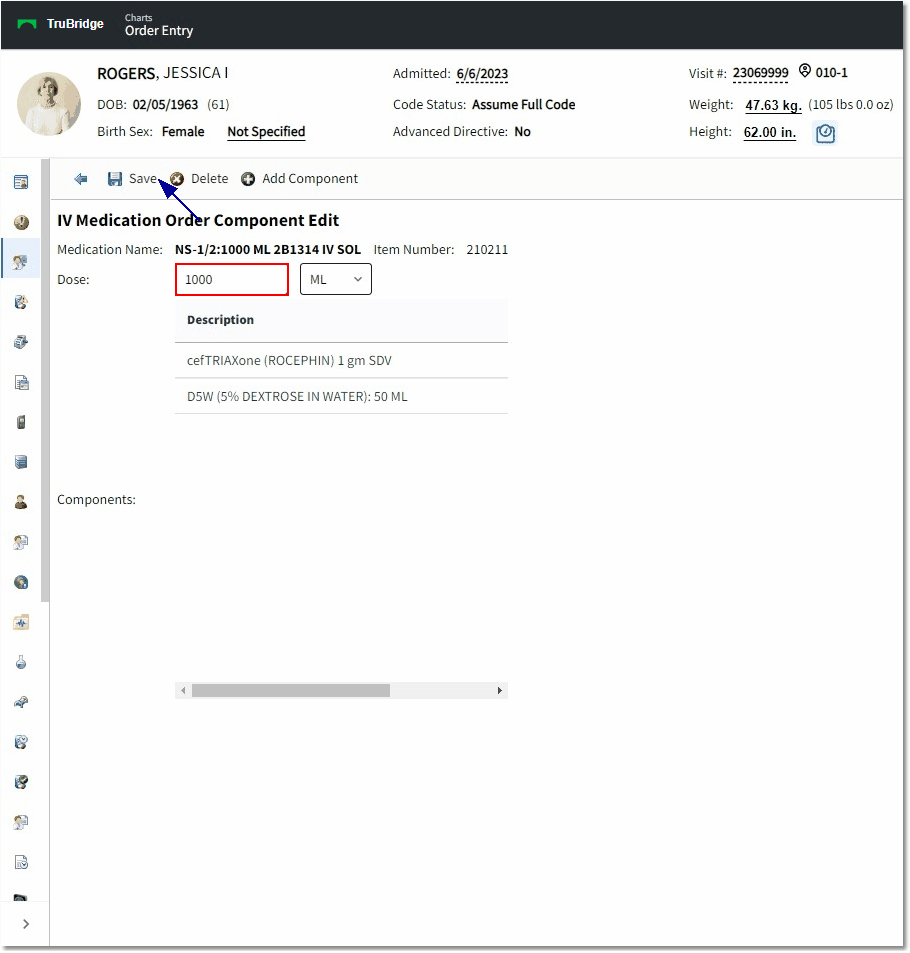Open the doctor with document icon below person silhouette

21,542
